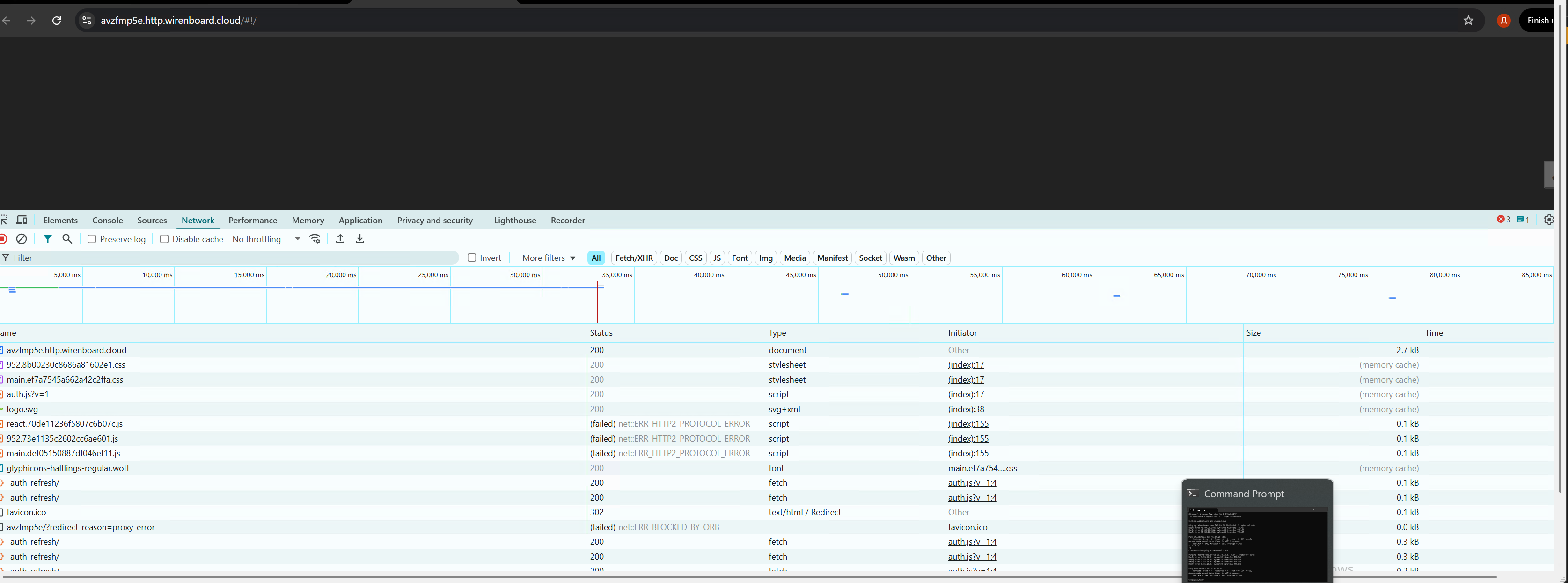Check the Invert filter checkbox
Viewport: 1568px width, 583px height.
[472, 258]
